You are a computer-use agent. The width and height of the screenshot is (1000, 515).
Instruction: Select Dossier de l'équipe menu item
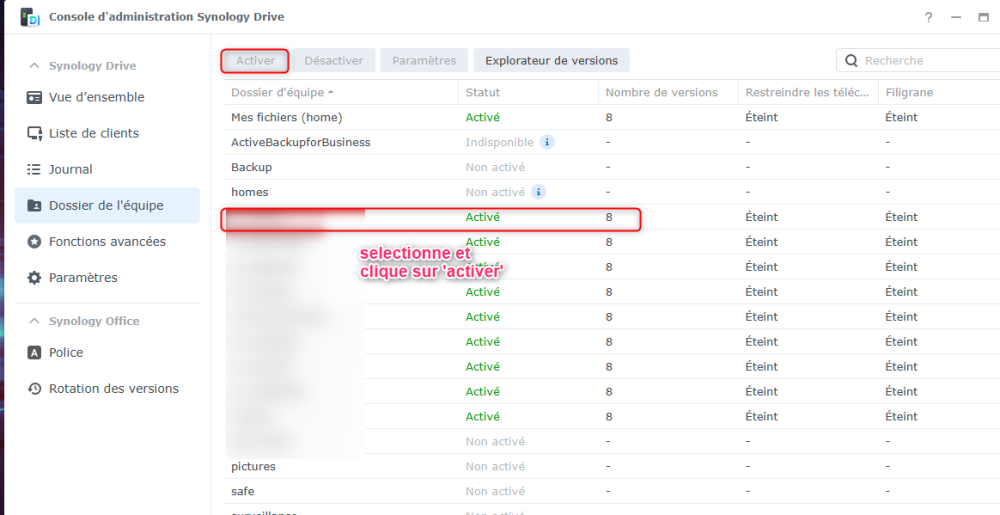[107, 206]
